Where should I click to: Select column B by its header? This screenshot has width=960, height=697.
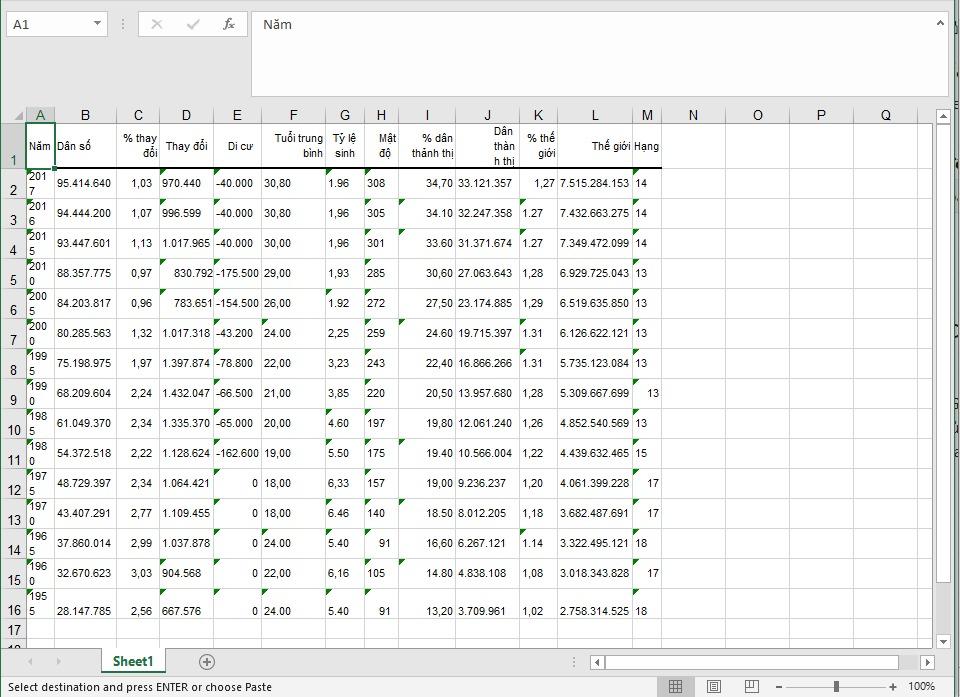pos(86,115)
